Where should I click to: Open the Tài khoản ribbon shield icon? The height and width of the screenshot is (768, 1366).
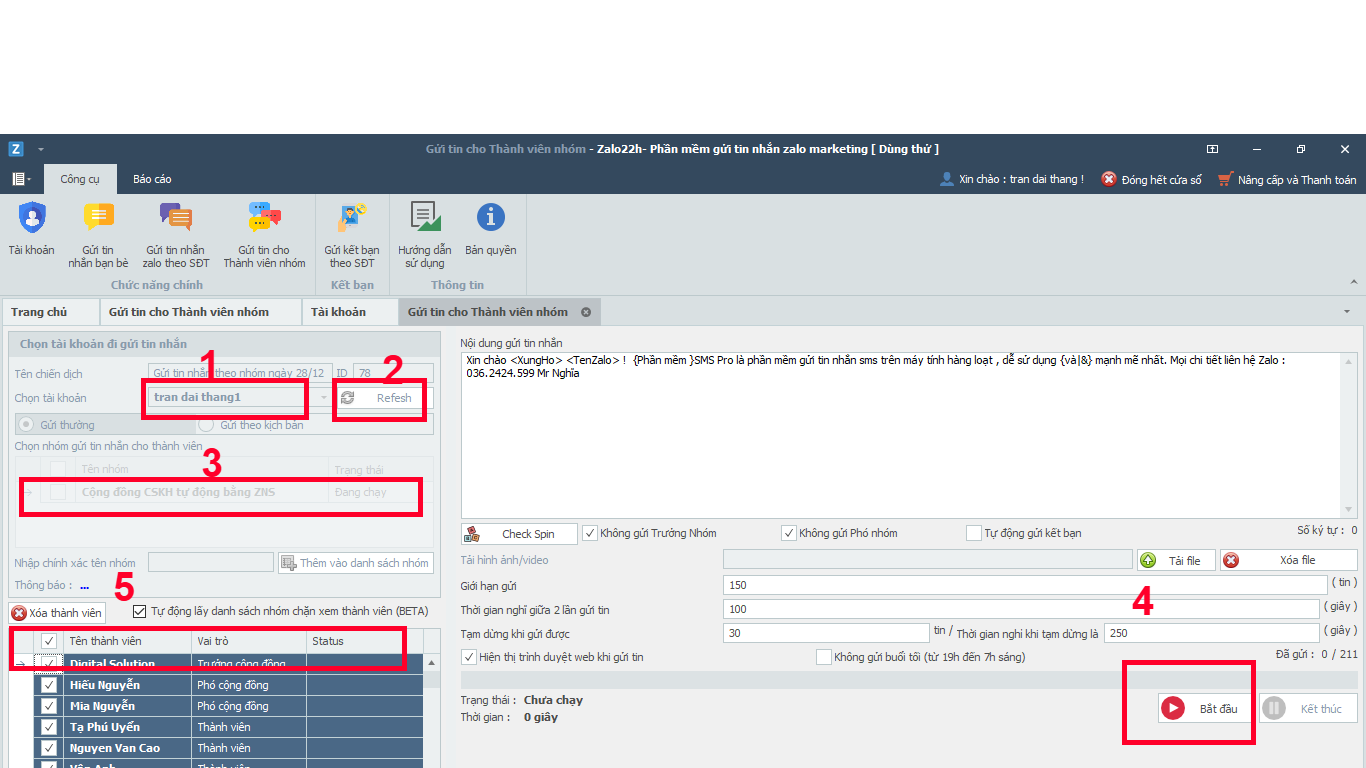pyautogui.click(x=32, y=217)
